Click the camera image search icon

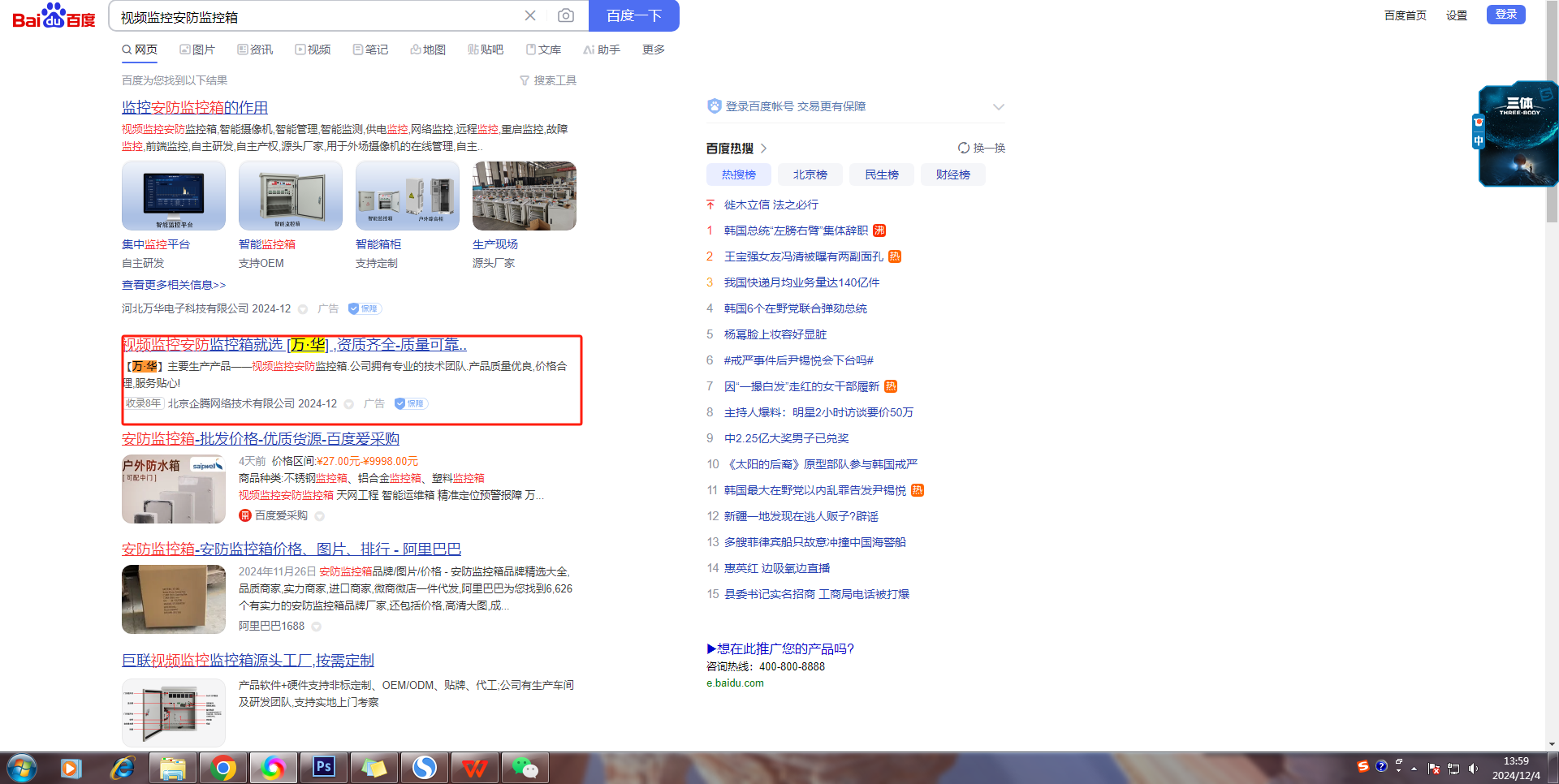pos(566,15)
